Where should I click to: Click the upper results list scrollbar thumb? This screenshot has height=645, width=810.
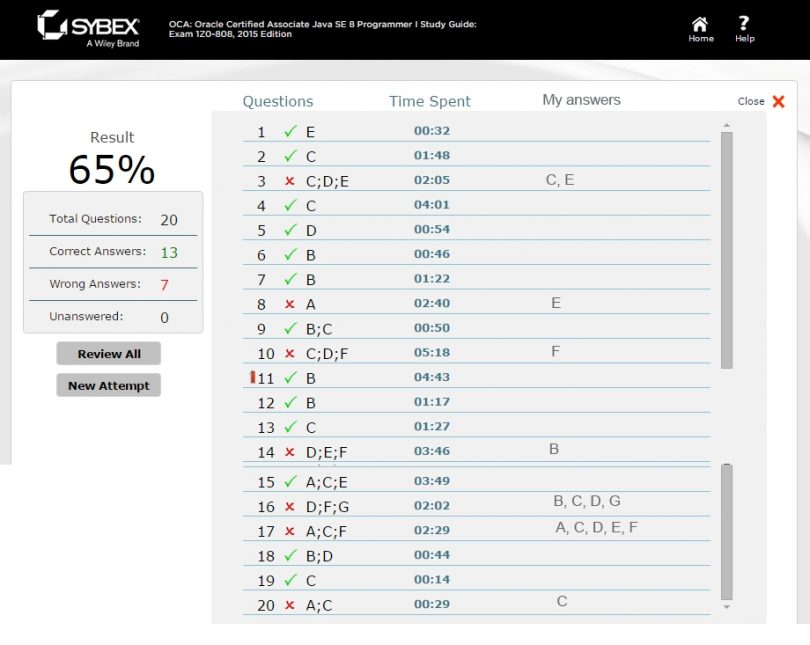pyautogui.click(x=727, y=250)
